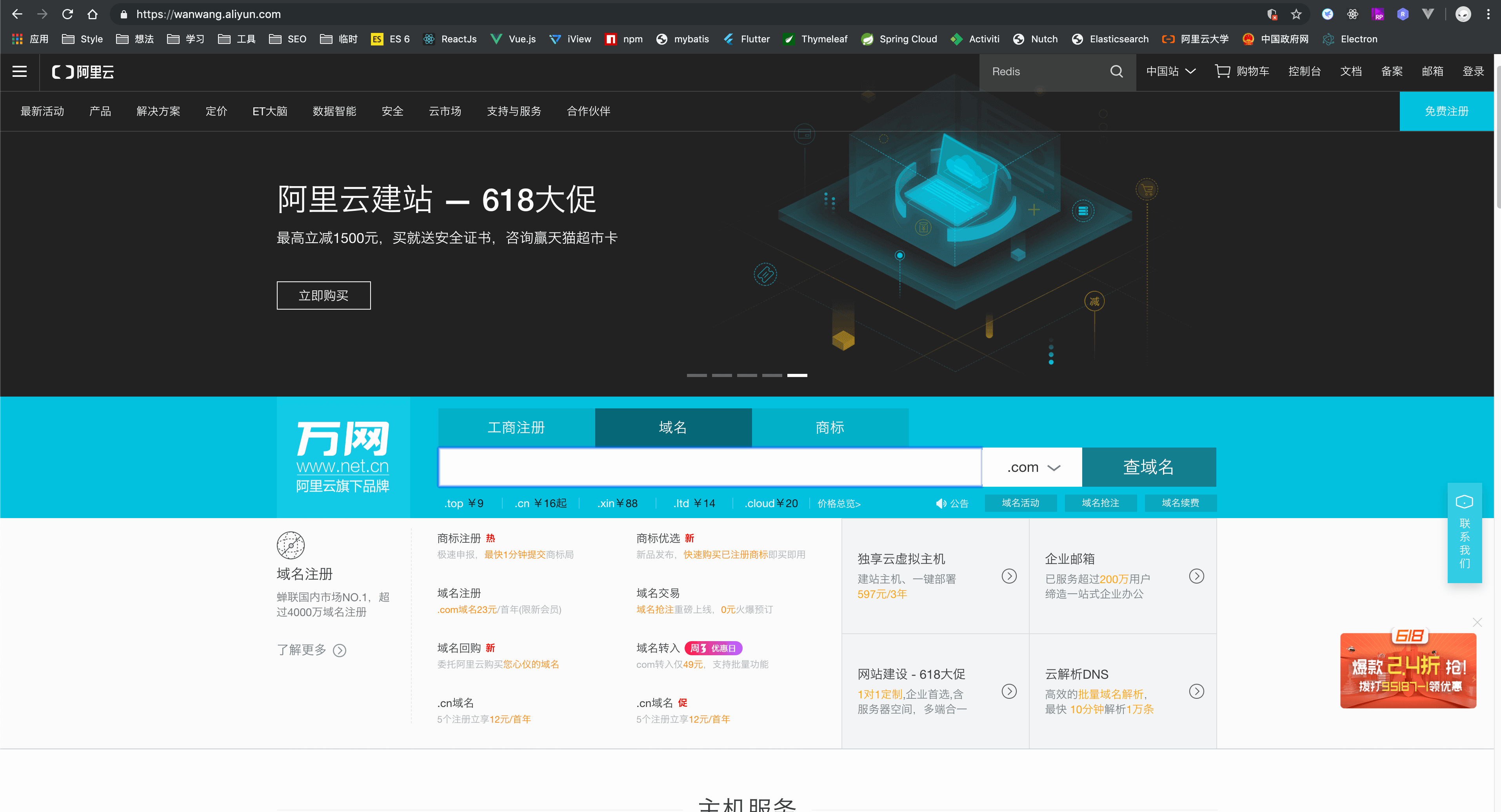
Task: Open arrow for 企业邮箱 card
Action: pos(1196,576)
